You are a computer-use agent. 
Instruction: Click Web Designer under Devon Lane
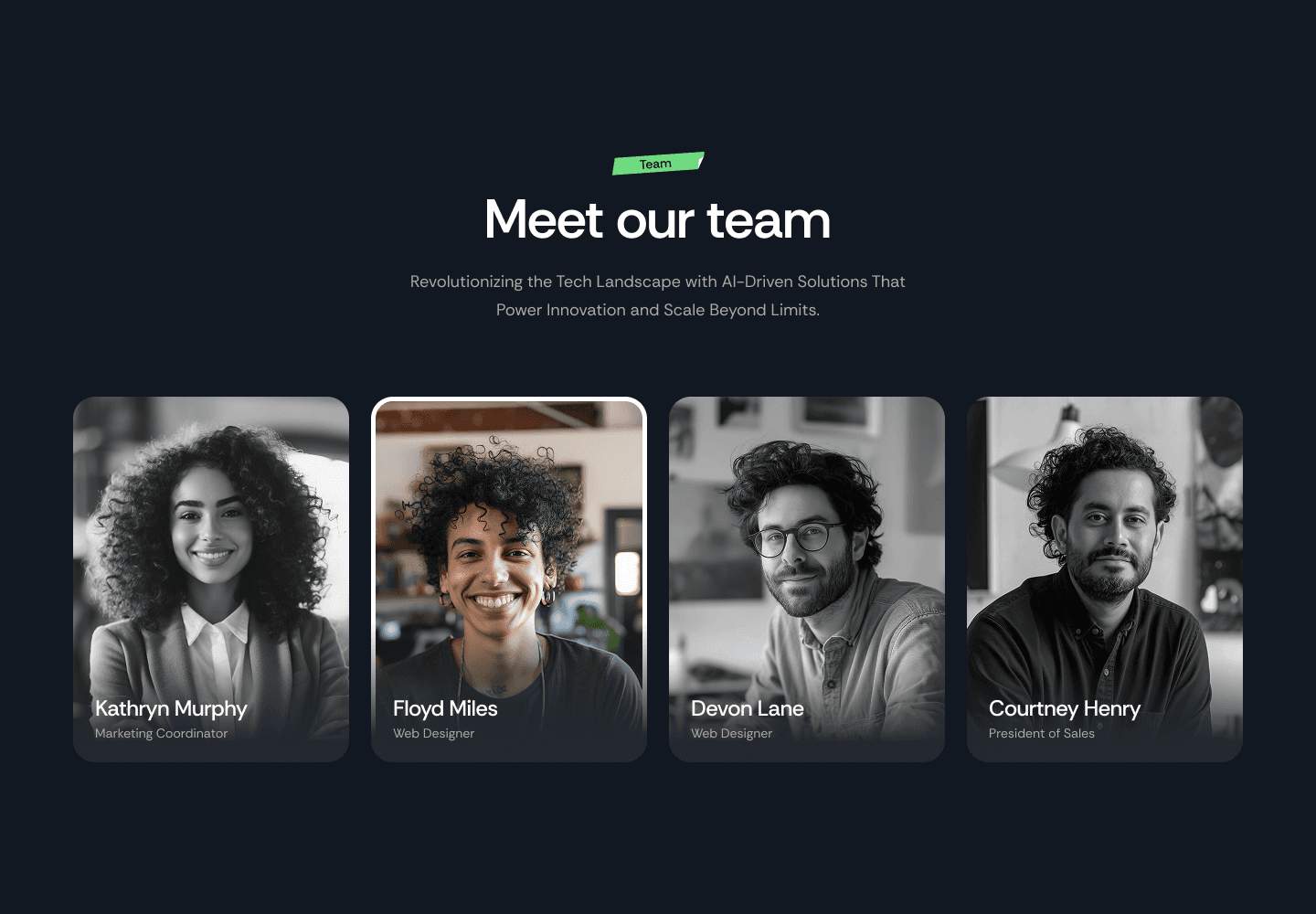tap(731, 733)
